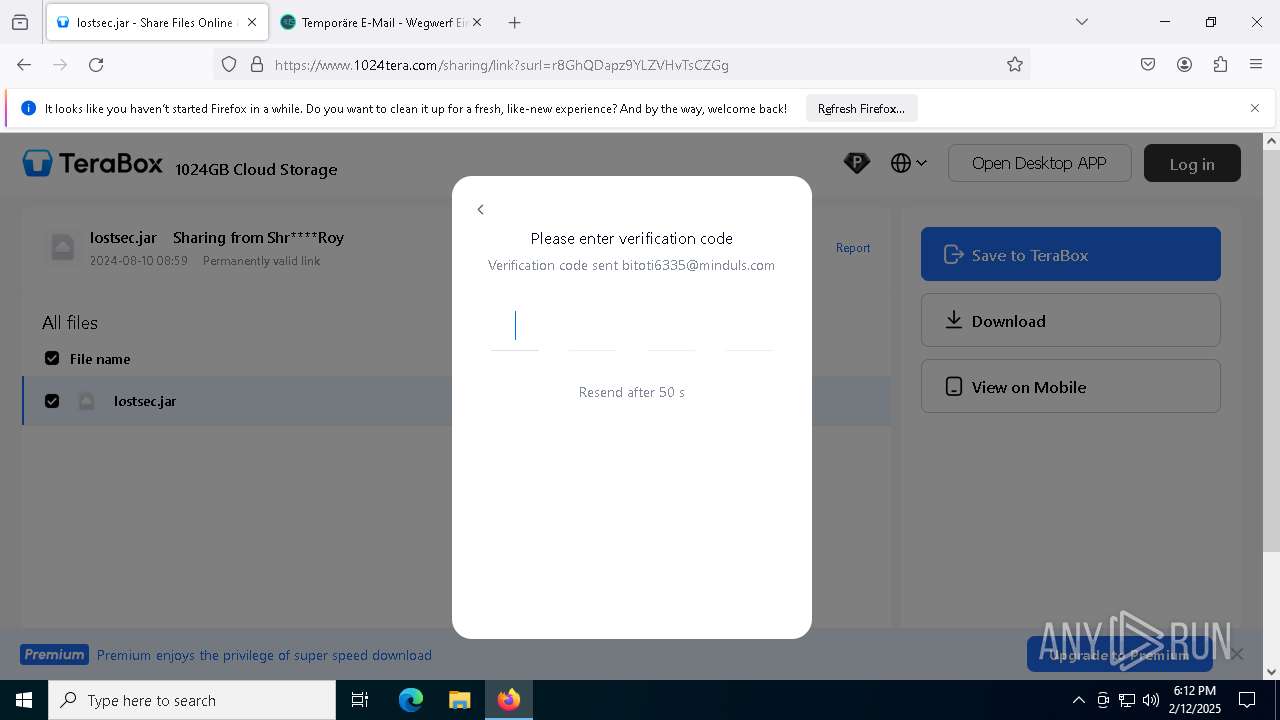The height and width of the screenshot is (720, 1280).
Task: Click the URL address bar
Action: click(x=620, y=64)
